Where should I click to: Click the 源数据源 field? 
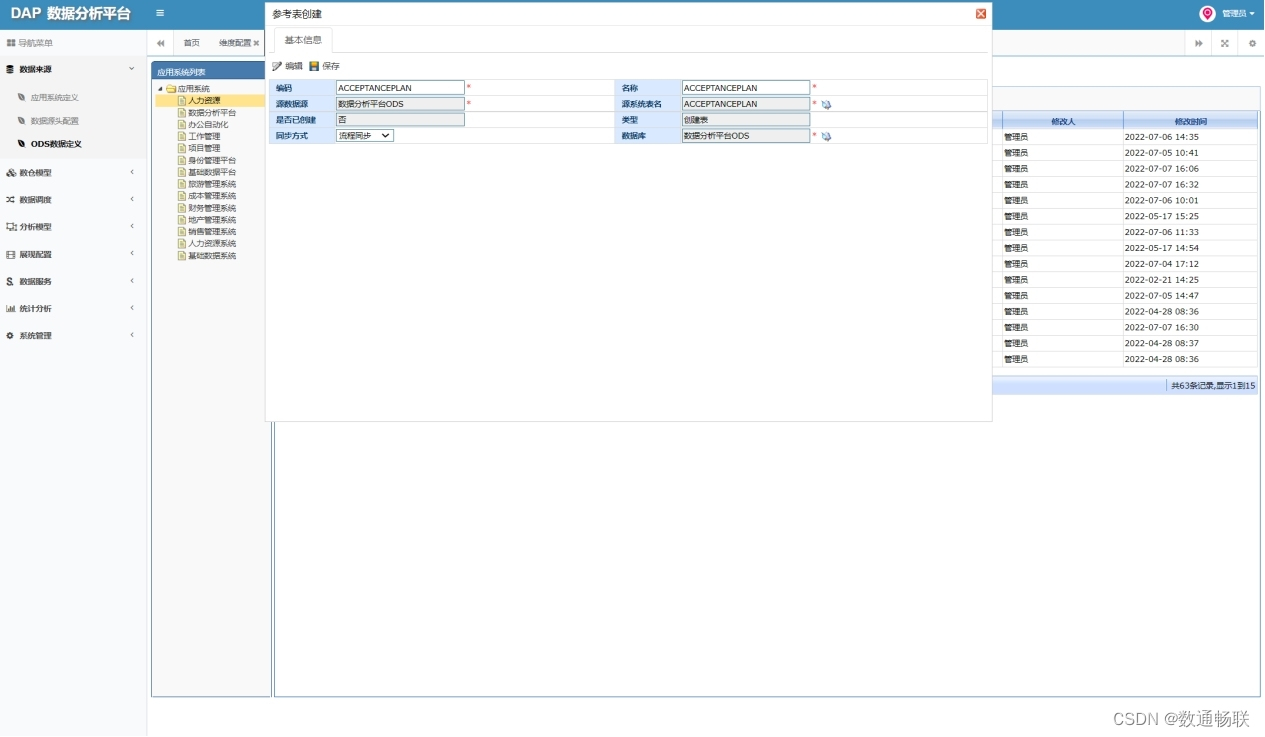tap(400, 104)
